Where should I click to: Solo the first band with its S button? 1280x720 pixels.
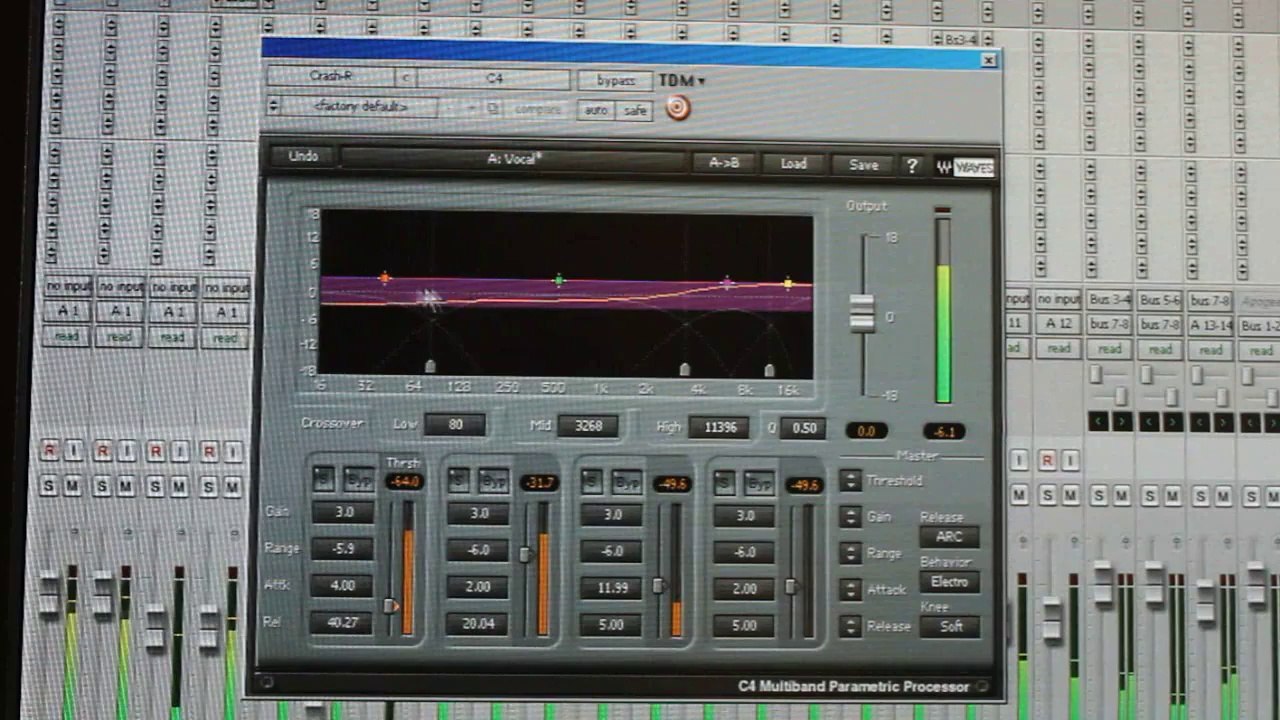tap(323, 478)
